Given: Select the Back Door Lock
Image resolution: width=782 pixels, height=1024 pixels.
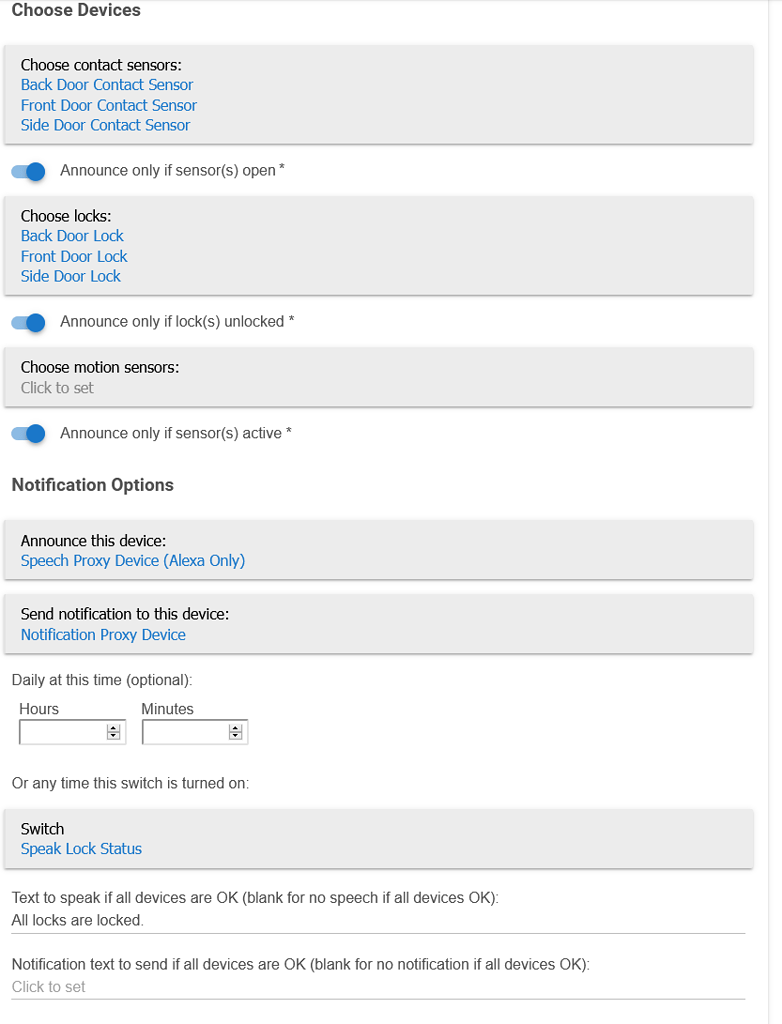Looking at the screenshot, I should [x=72, y=236].
